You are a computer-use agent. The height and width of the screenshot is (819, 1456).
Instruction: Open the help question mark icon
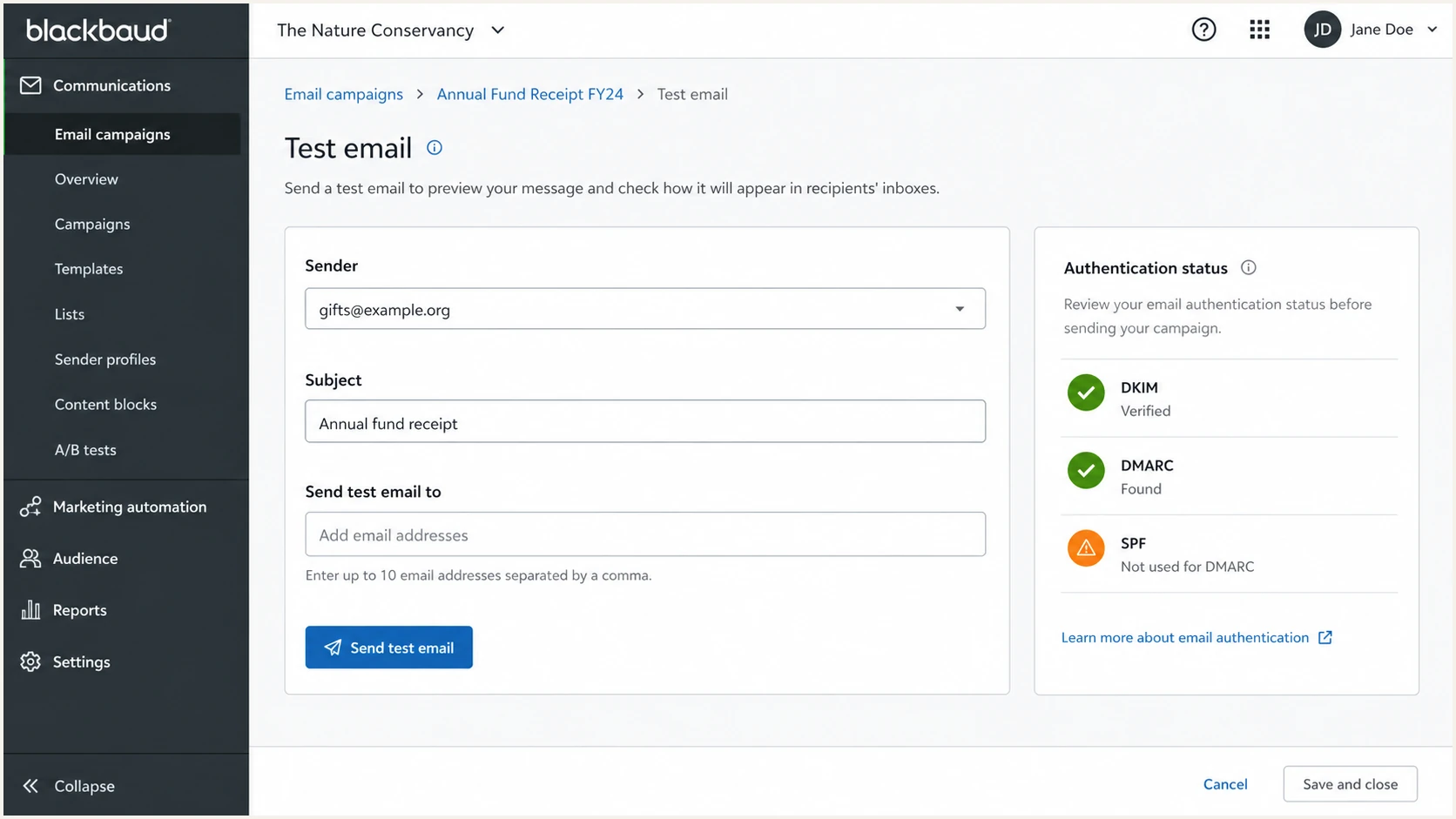pos(1203,30)
